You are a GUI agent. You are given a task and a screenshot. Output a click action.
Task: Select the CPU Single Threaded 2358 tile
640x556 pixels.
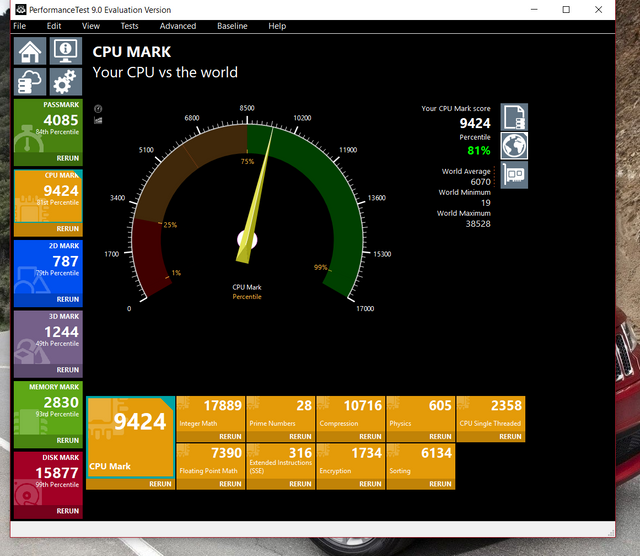tap(491, 414)
